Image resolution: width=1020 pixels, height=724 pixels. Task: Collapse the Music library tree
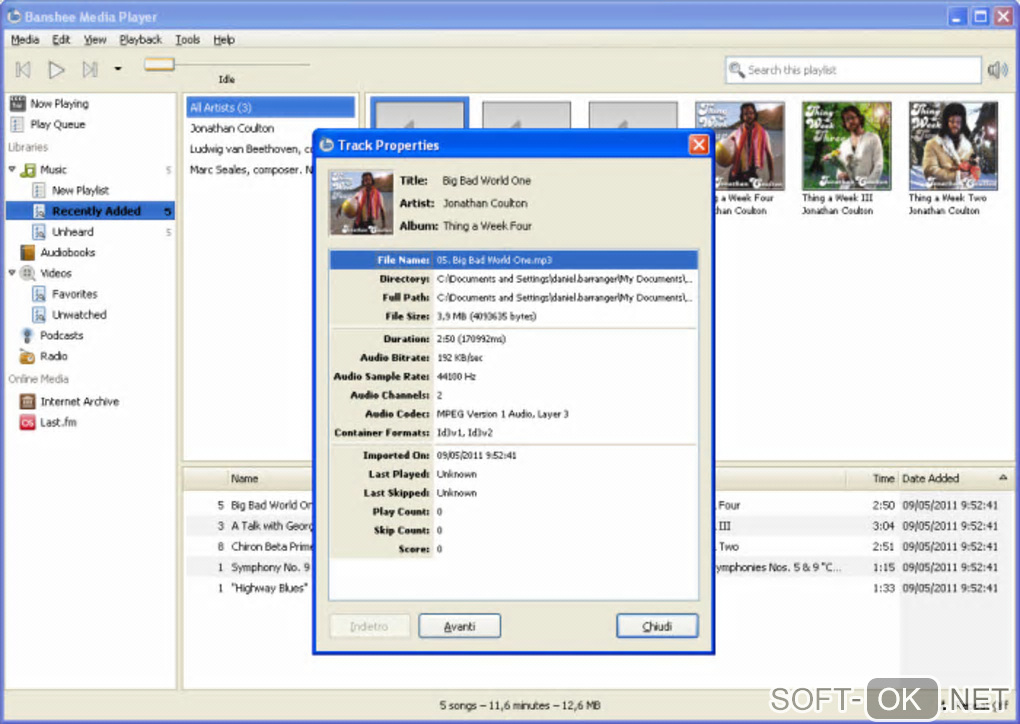click(12, 169)
